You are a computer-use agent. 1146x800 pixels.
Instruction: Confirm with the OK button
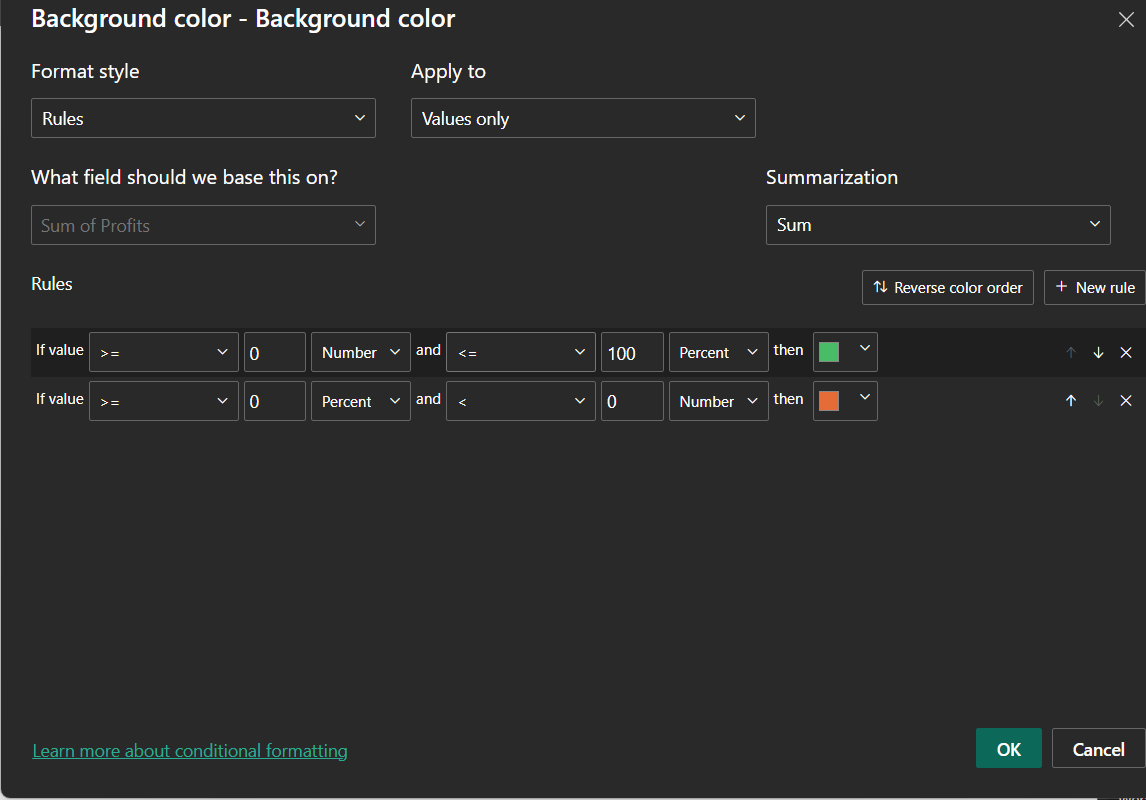point(1008,749)
